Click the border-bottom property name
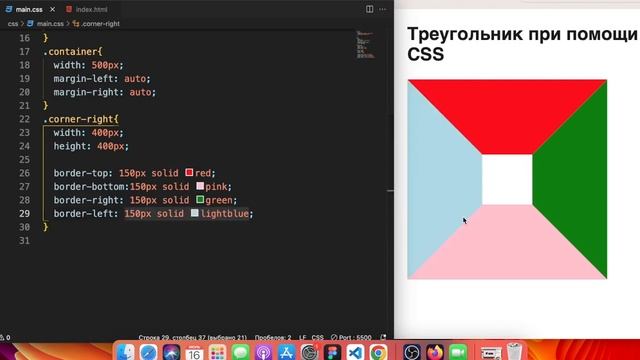 click(x=89, y=187)
